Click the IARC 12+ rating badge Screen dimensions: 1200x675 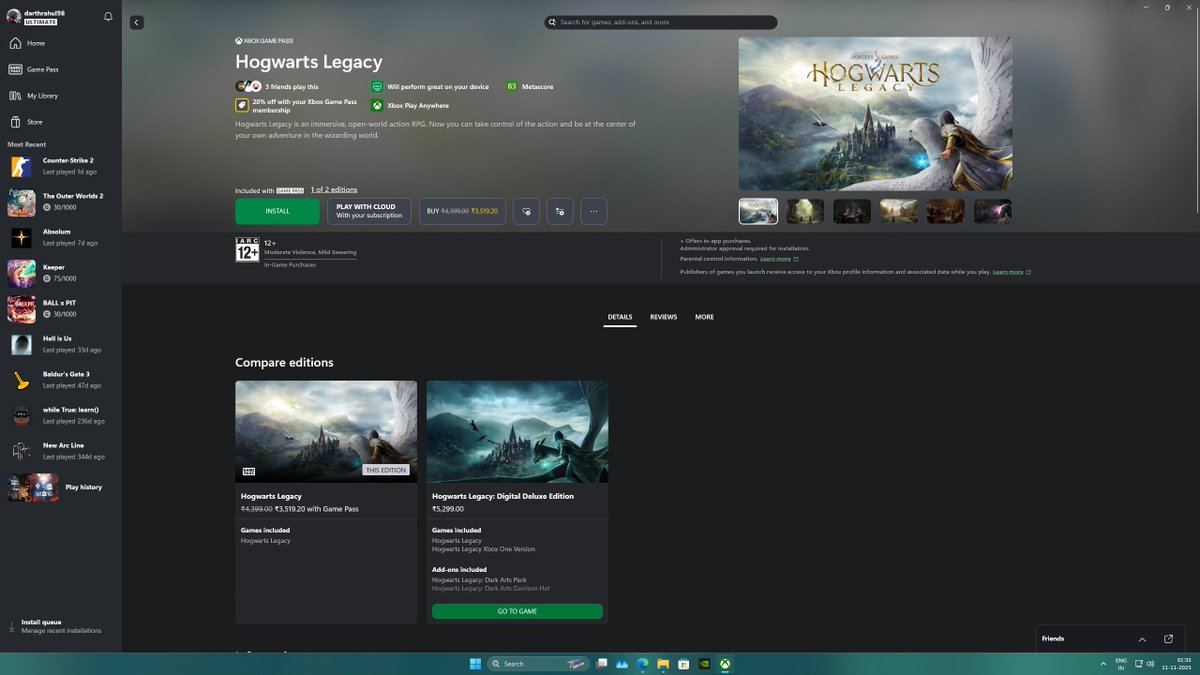(x=247, y=250)
